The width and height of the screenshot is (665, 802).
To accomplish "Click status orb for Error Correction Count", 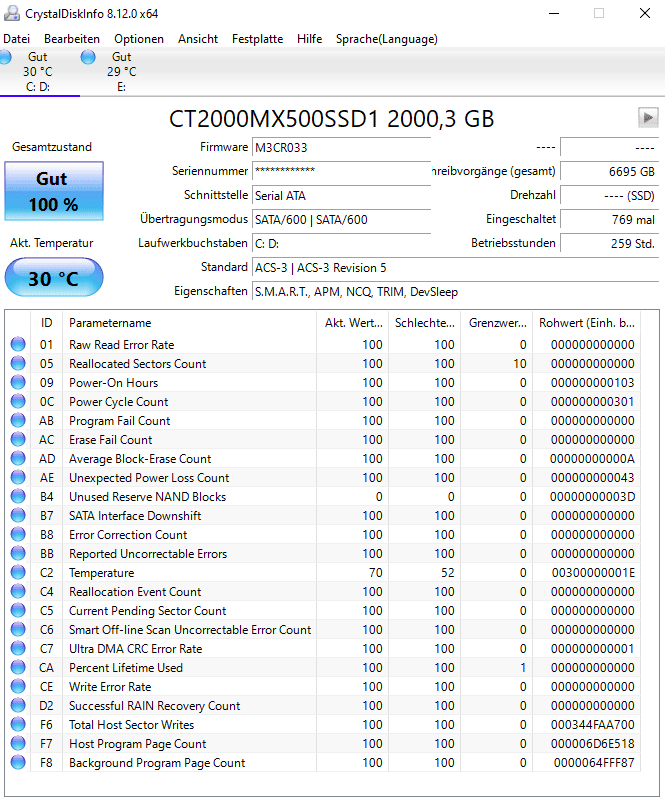I will click(x=18, y=534).
